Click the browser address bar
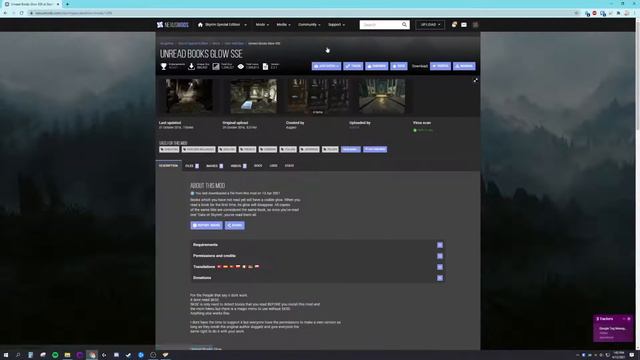 coord(302,13)
